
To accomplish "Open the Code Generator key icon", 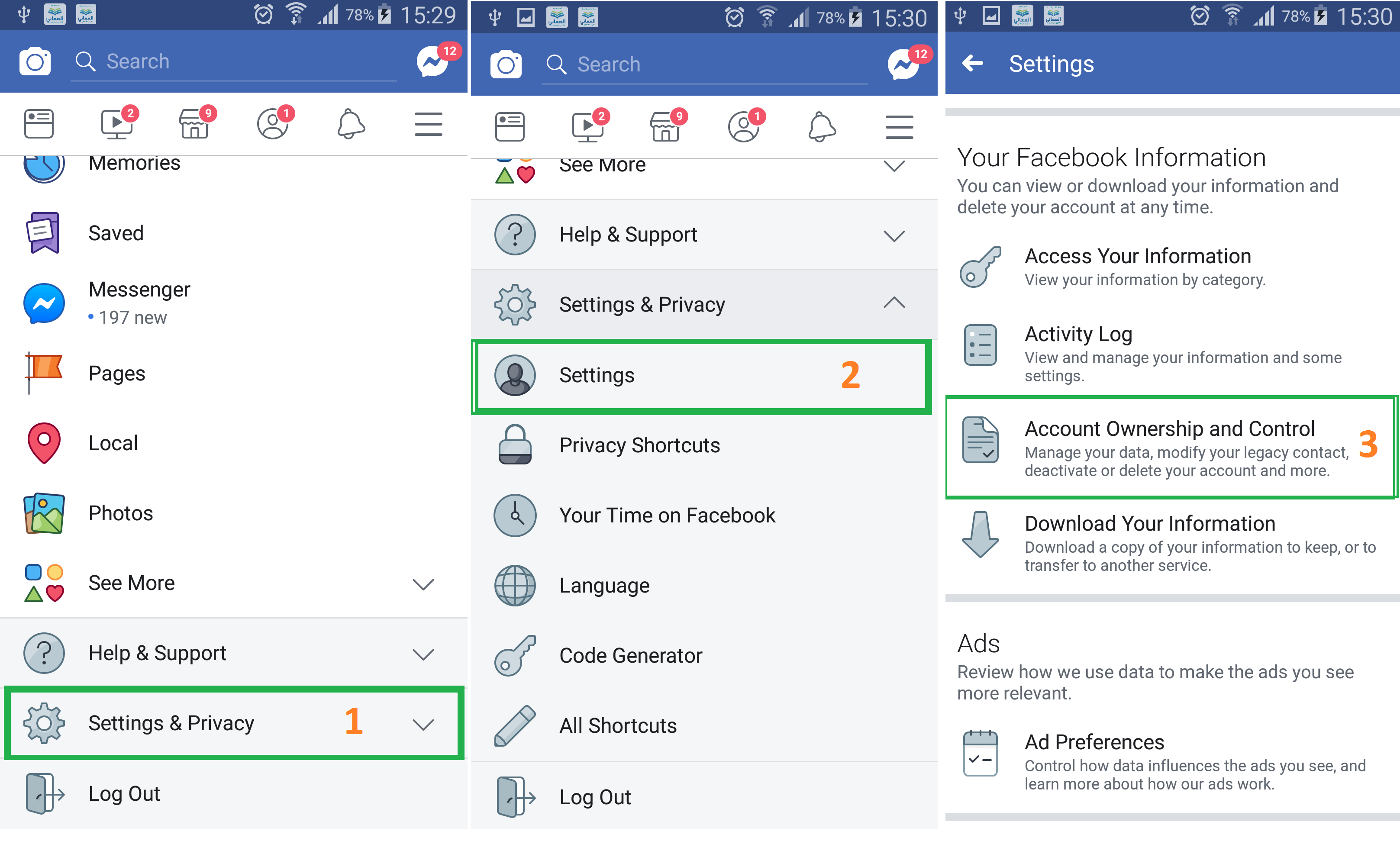I will tap(515, 656).
